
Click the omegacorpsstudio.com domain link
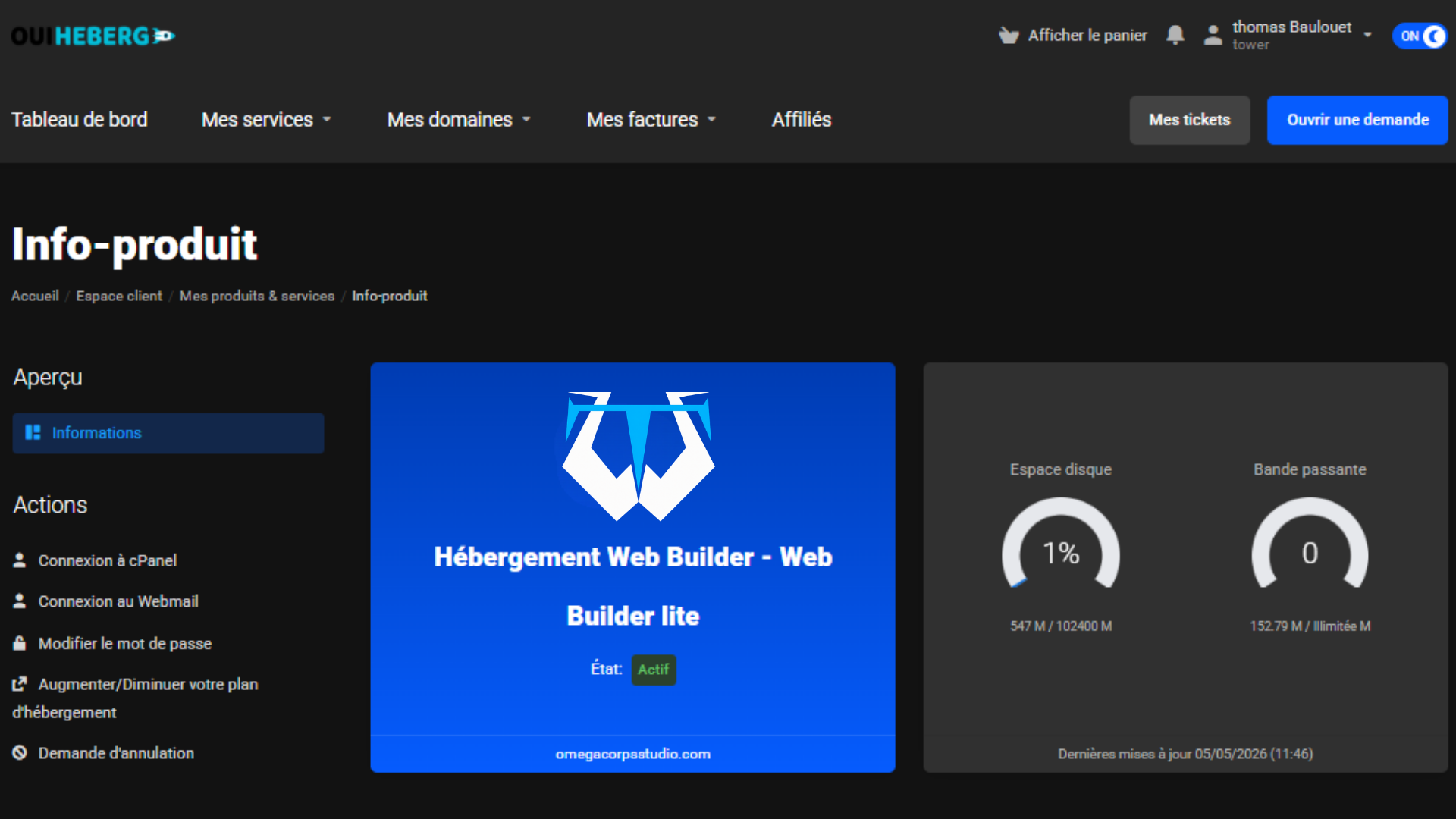pyautogui.click(x=633, y=754)
